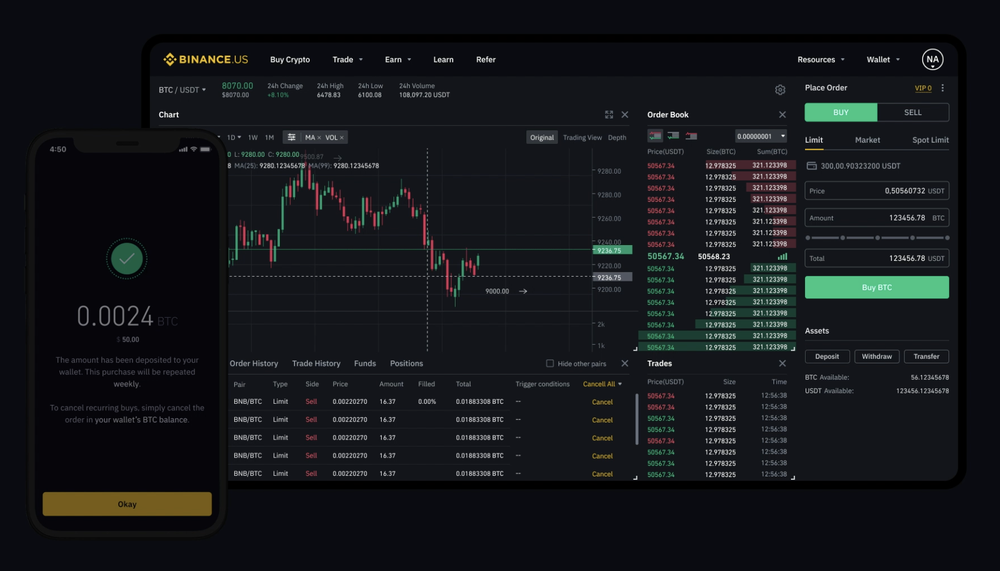Open the chart indicators settings icon
The width and height of the screenshot is (1000, 571).
[291, 137]
